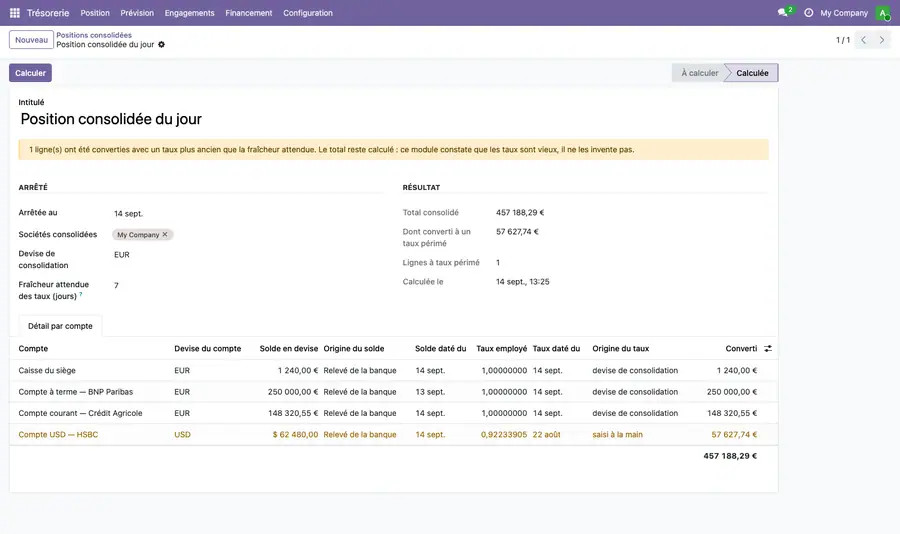Image resolution: width=900 pixels, height=534 pixels.
Task: Click the 1/1 record pager counter
Action: click(843, 40)
